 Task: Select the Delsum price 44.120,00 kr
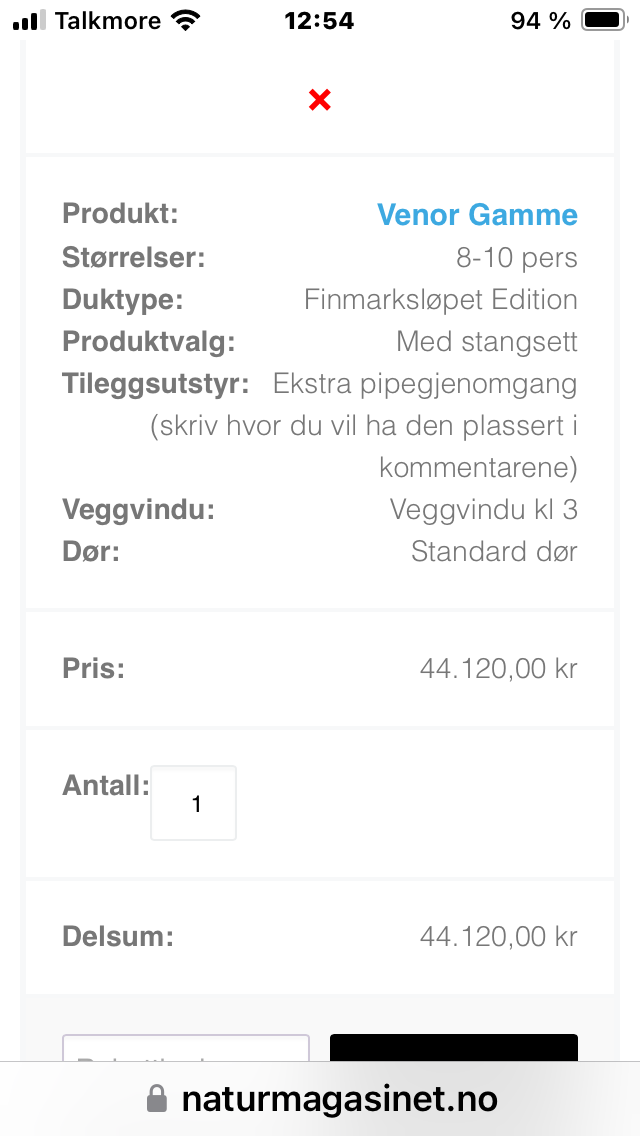[x=497, y=937]
